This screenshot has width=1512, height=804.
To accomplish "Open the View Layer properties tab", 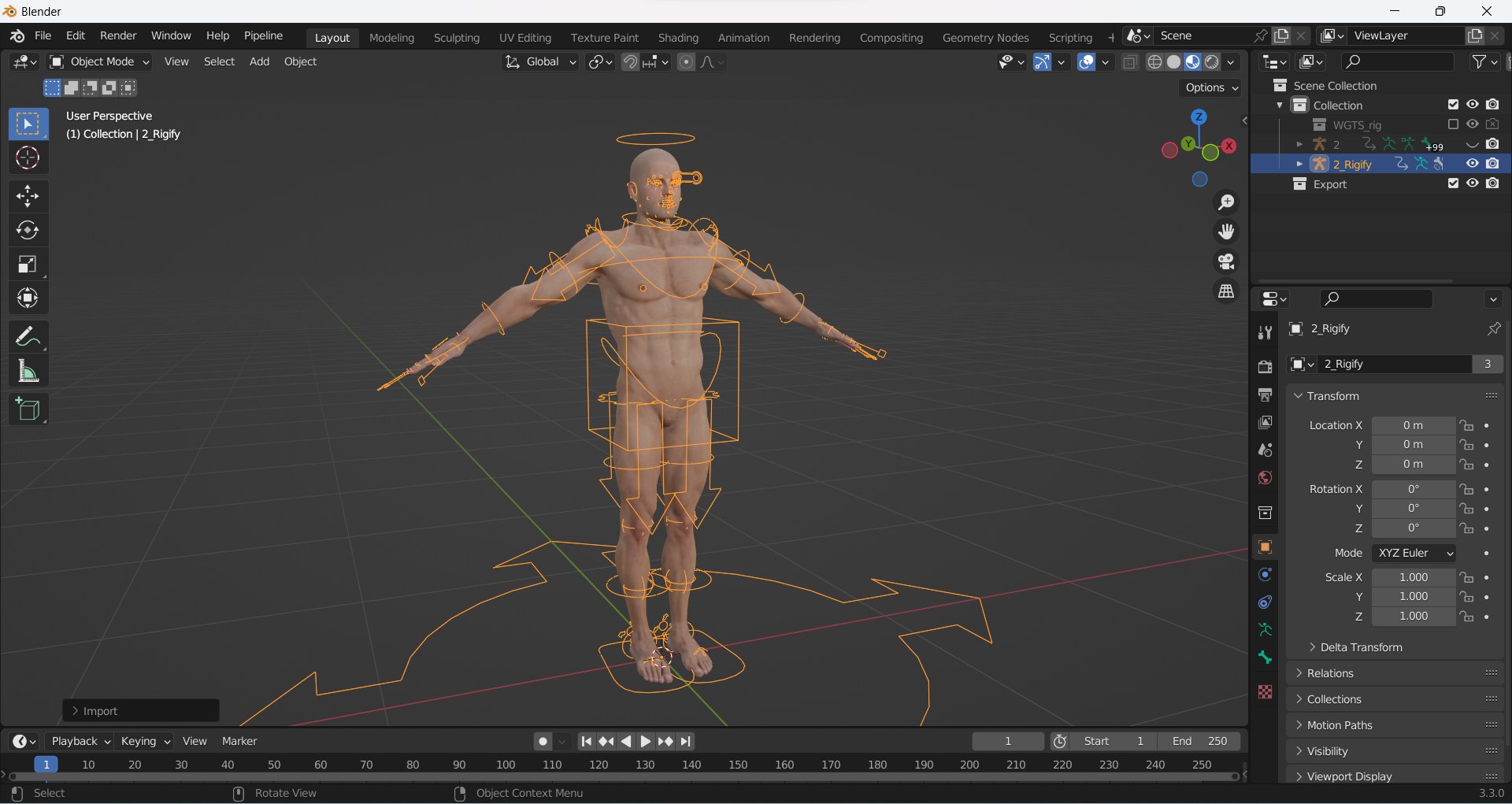I will click(1265, 423).
